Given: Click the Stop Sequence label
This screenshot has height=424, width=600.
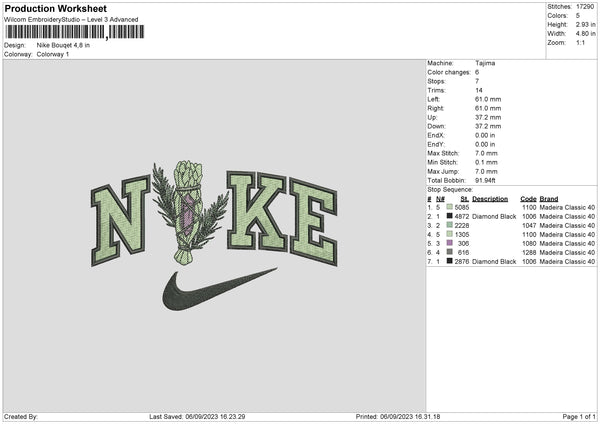Looking at the screenshot, I should 450,190.
